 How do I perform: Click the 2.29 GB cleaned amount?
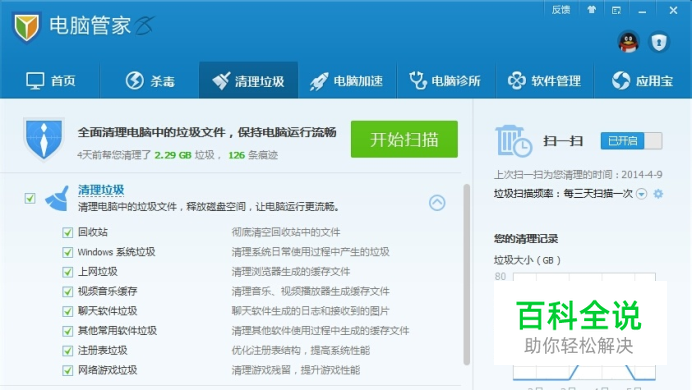pos(173,155)
